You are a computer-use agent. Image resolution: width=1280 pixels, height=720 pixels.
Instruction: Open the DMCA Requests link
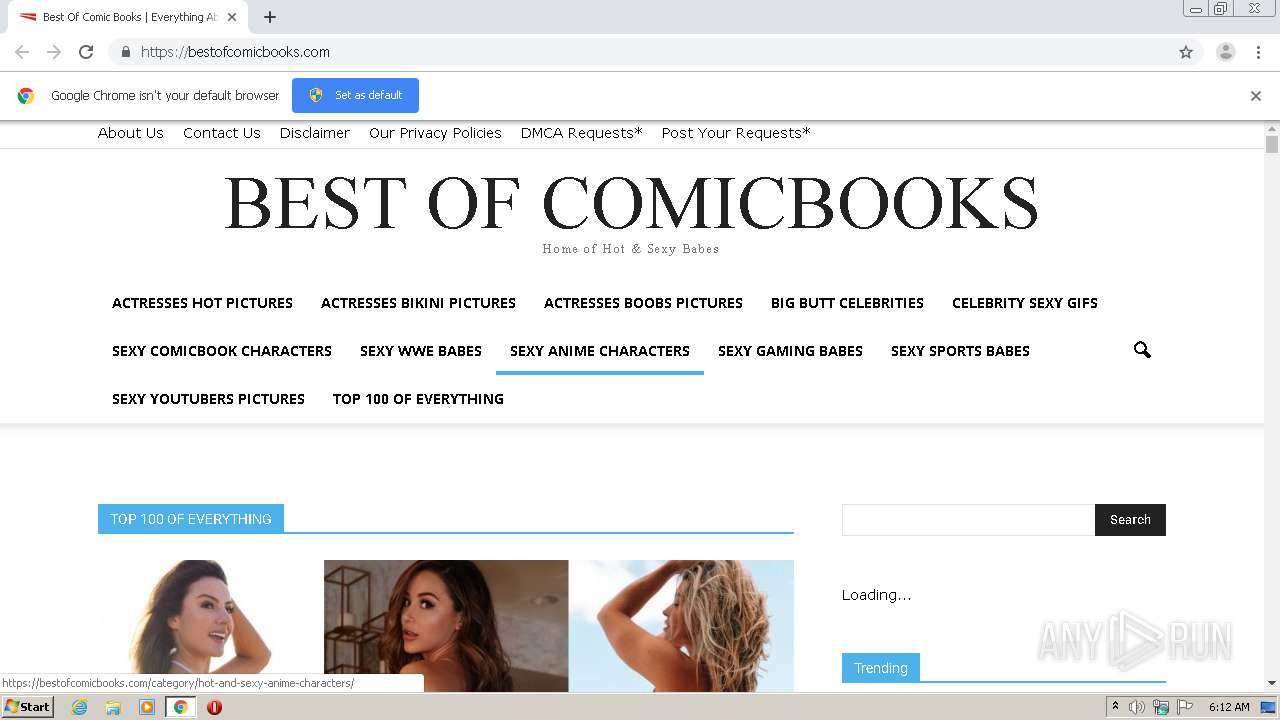[582, 133]
